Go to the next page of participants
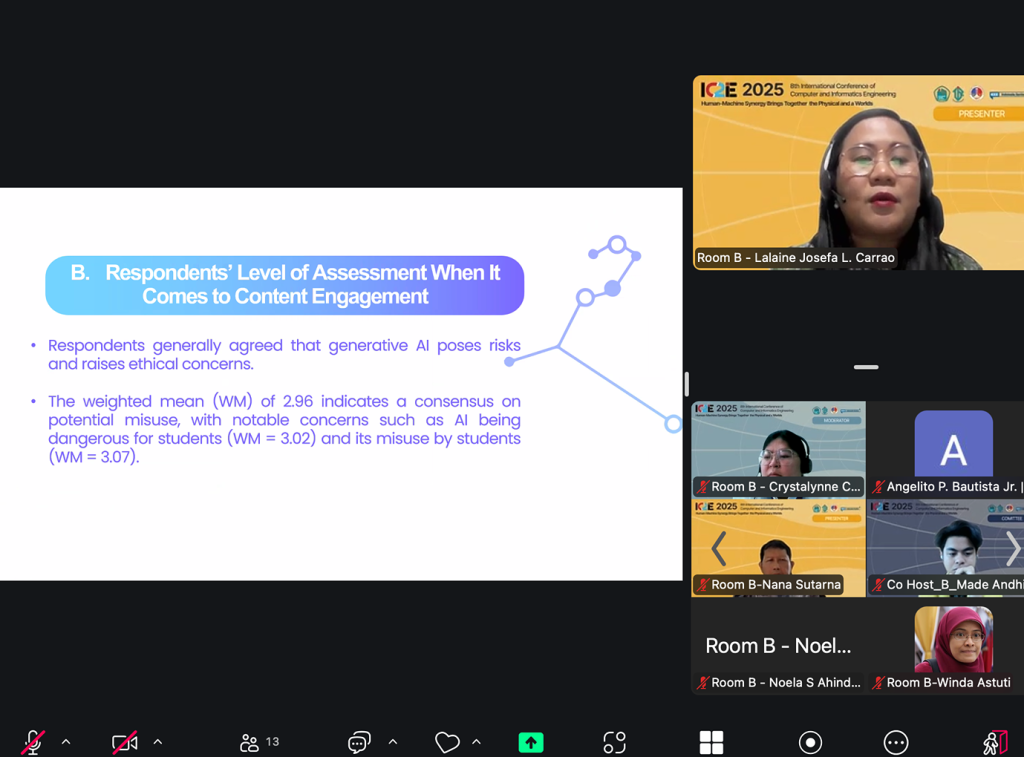 [x=1012, y=548]
